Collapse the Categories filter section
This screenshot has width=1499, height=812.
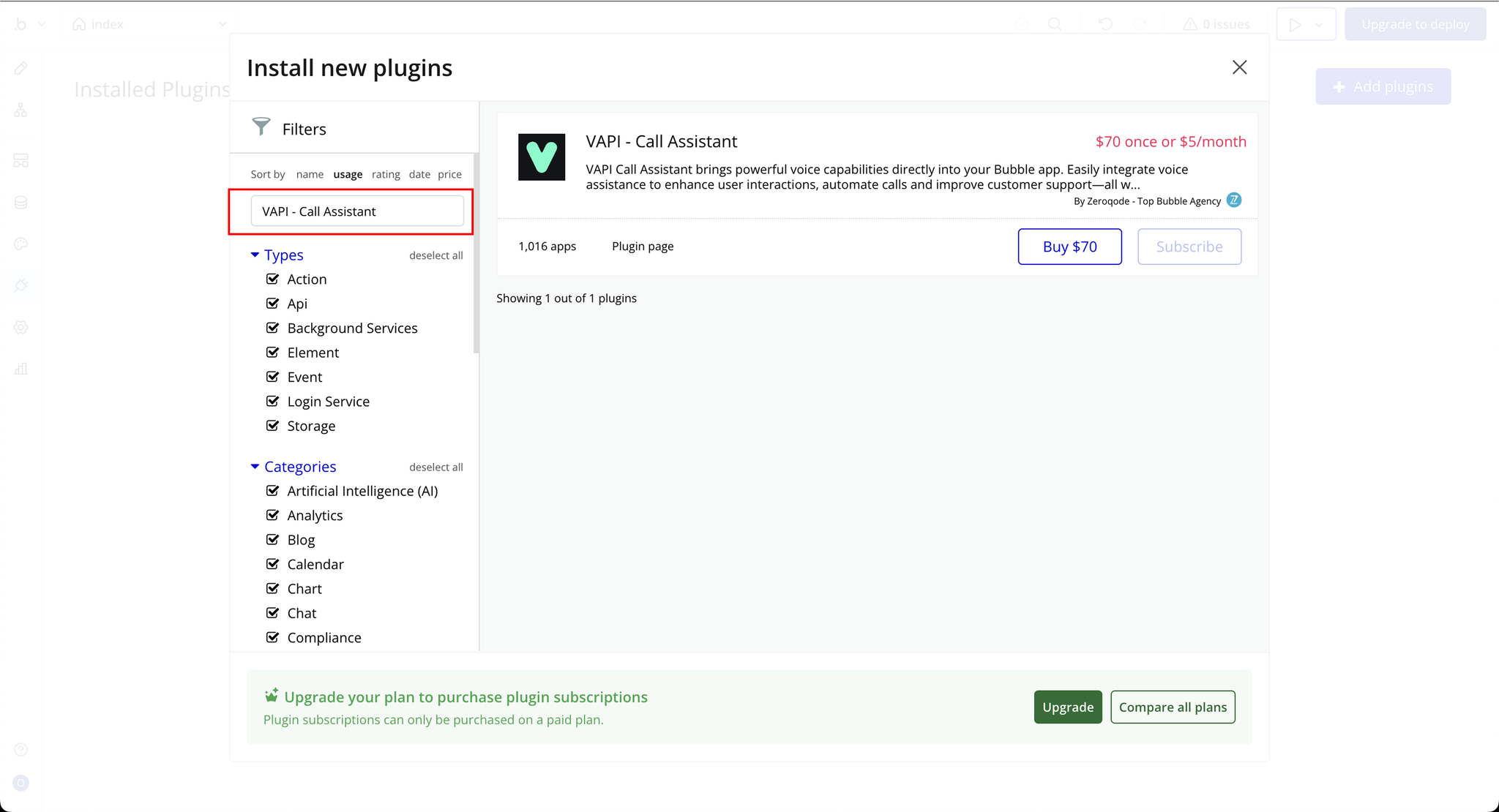tap(255, 467)
